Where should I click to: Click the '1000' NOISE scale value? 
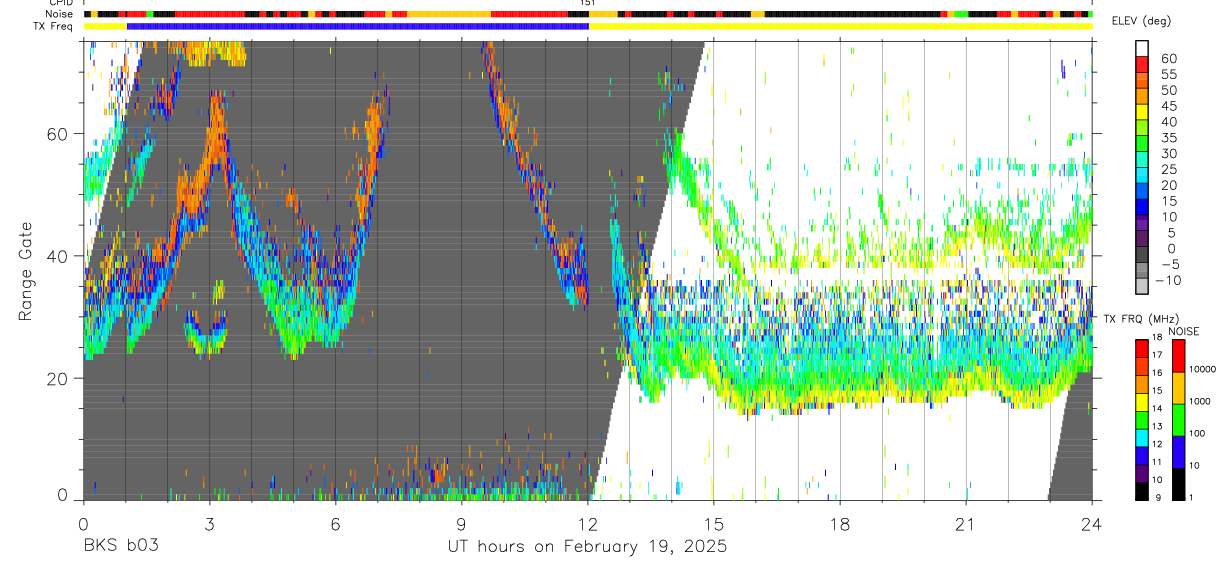click(1200, 401)
